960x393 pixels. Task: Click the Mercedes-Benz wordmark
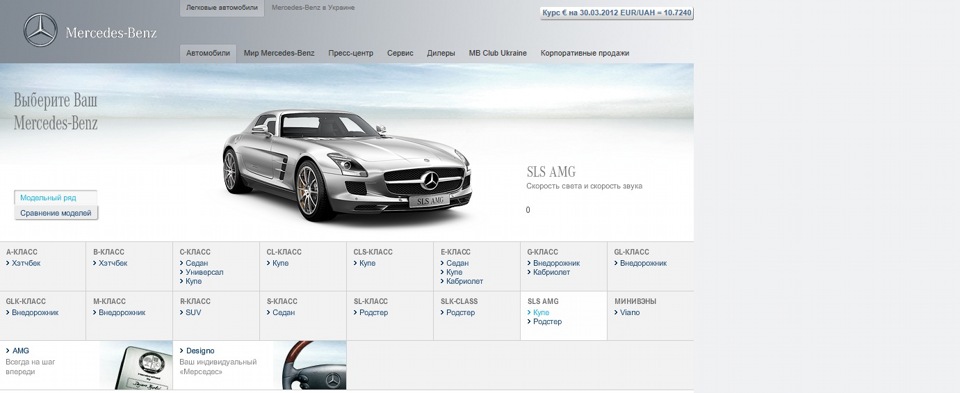(111, 33)
